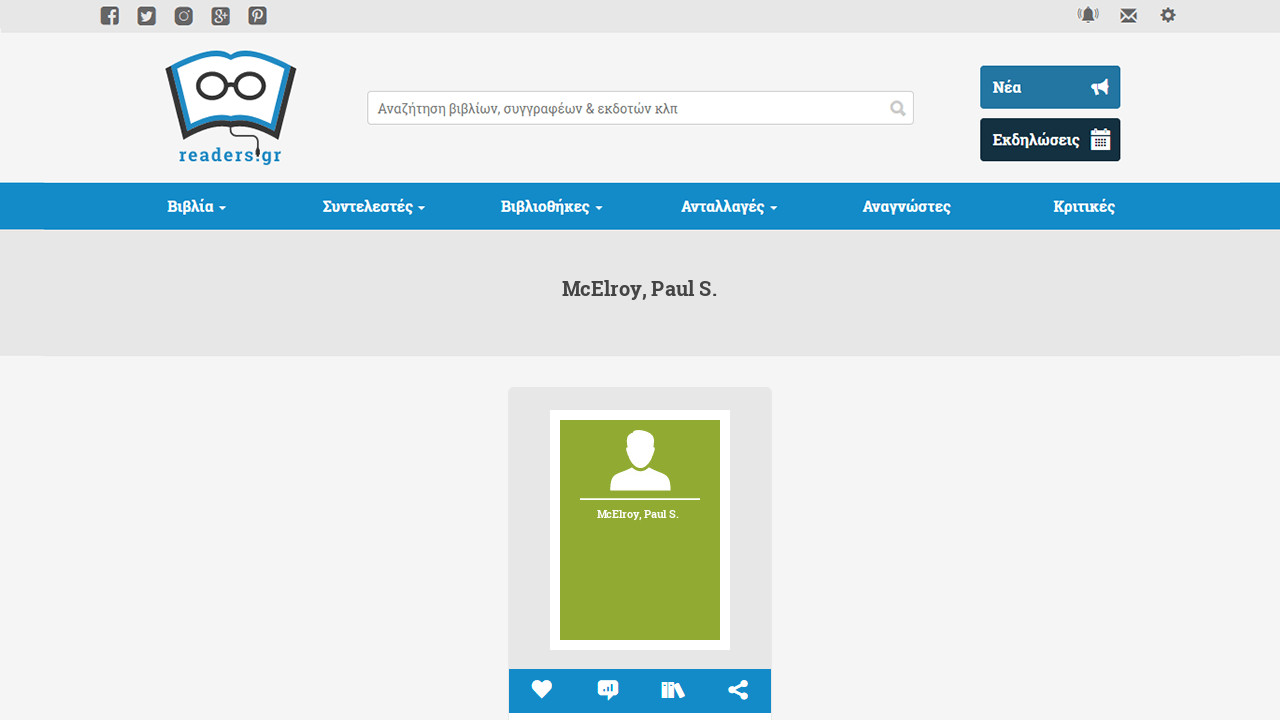Image resolution: width=1280 pixels, height=720 pixels.
Task: Open the Pinterest social icon
Action: tap(258, 16)
